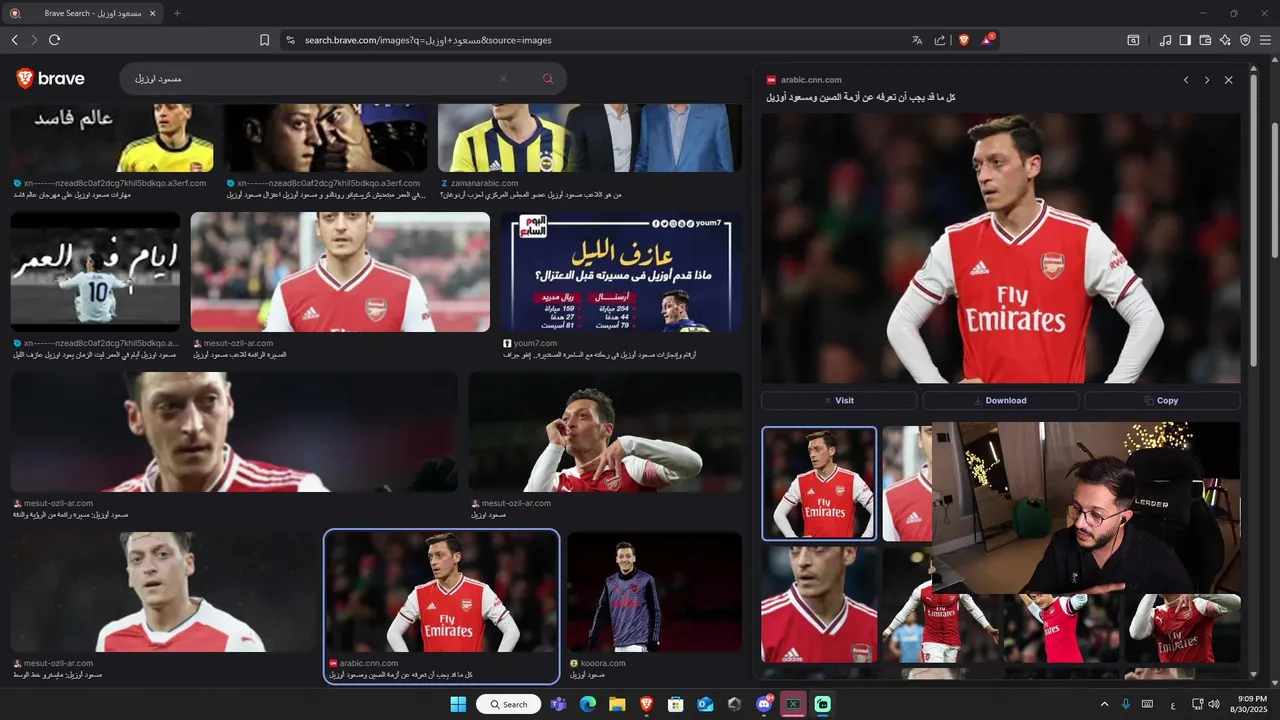This screenshot has width=1280, height=720.
Task: Open number 10 jersey image result
Action: [95, 271]
